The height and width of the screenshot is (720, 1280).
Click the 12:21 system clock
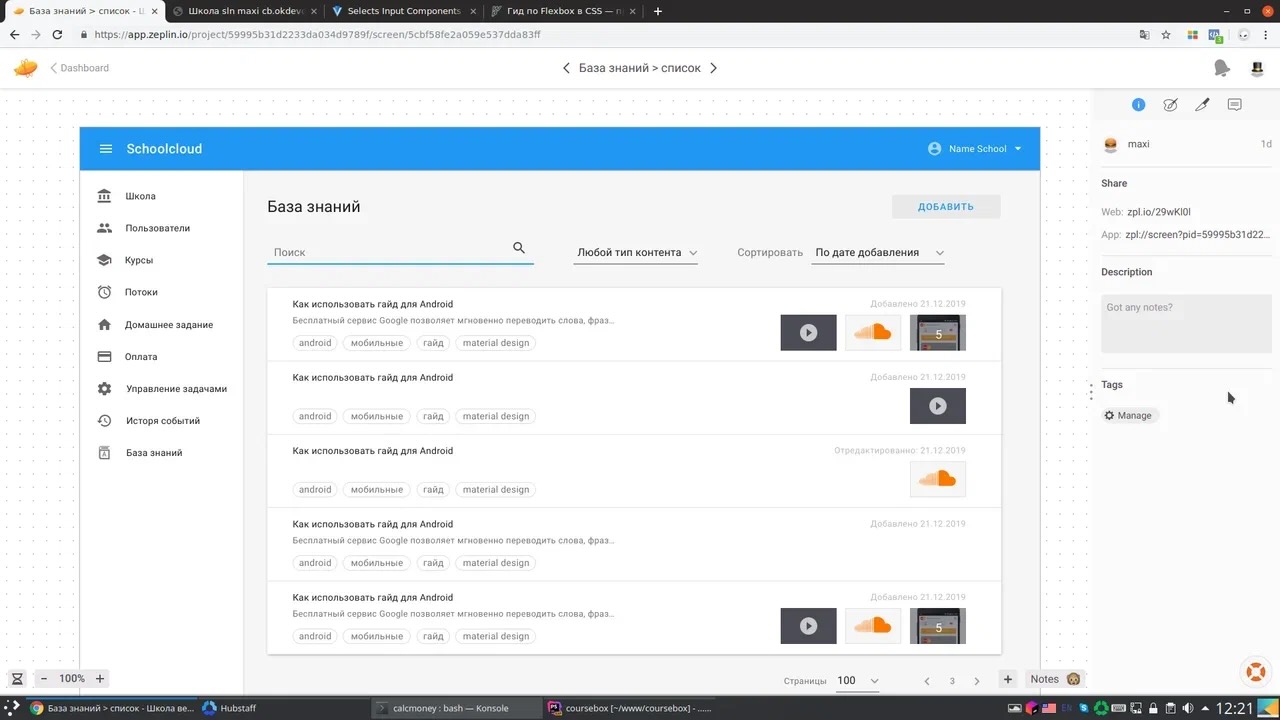point(1234,709)
